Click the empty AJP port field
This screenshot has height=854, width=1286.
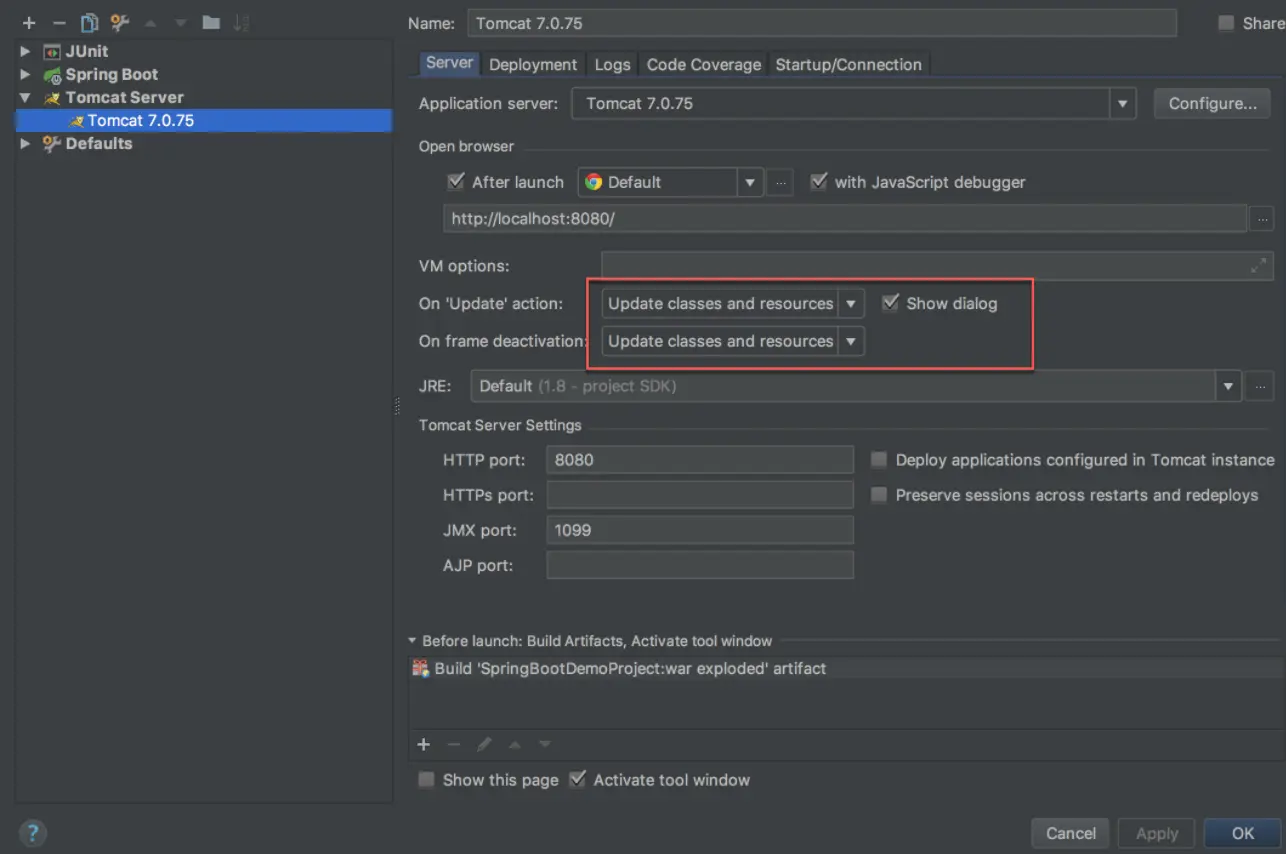pyautogui.click(x=700, y=565)
